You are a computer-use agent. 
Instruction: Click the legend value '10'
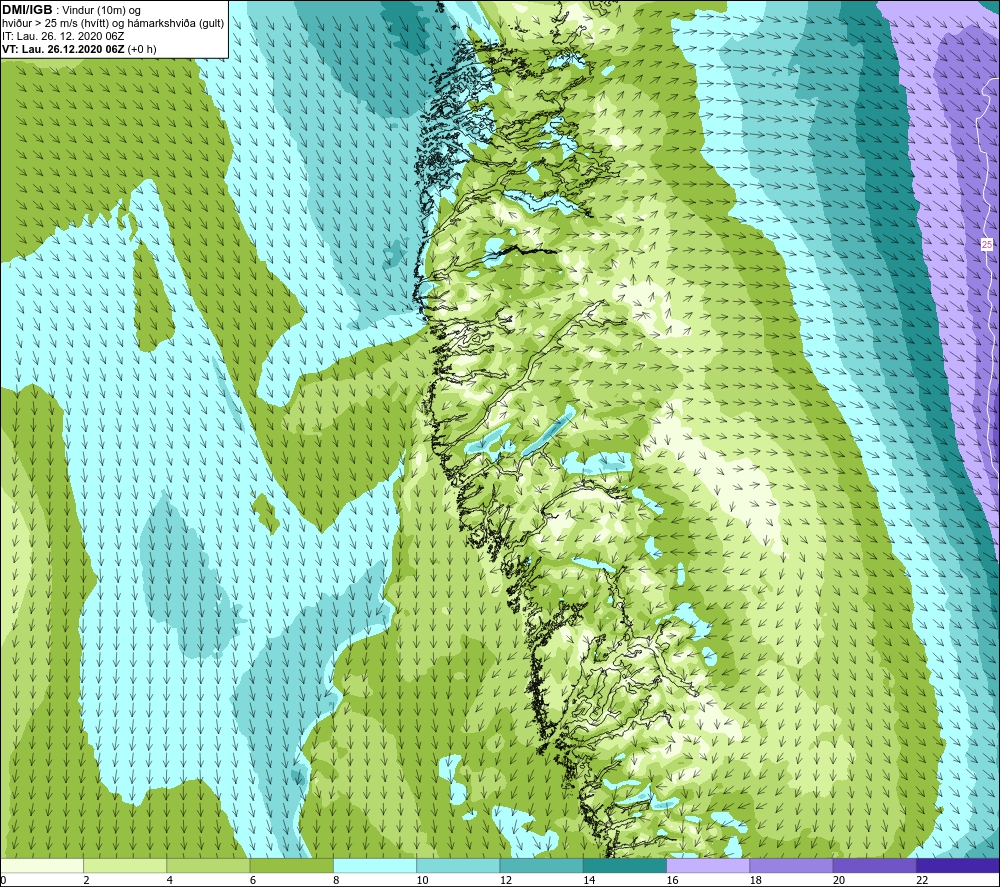pyautogui.click(x=422, y=880)
